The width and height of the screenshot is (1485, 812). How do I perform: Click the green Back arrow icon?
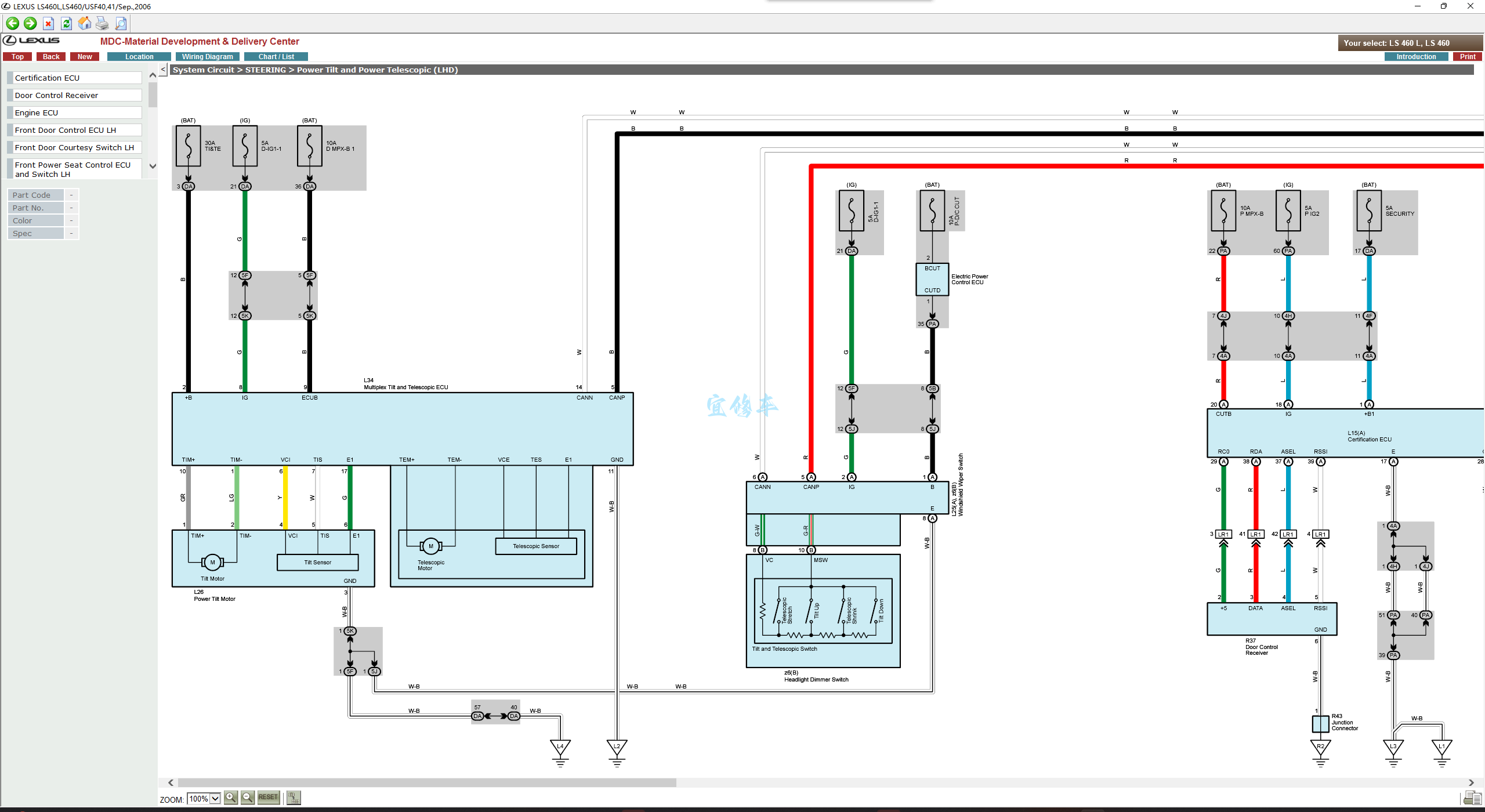tap(12, 23)
